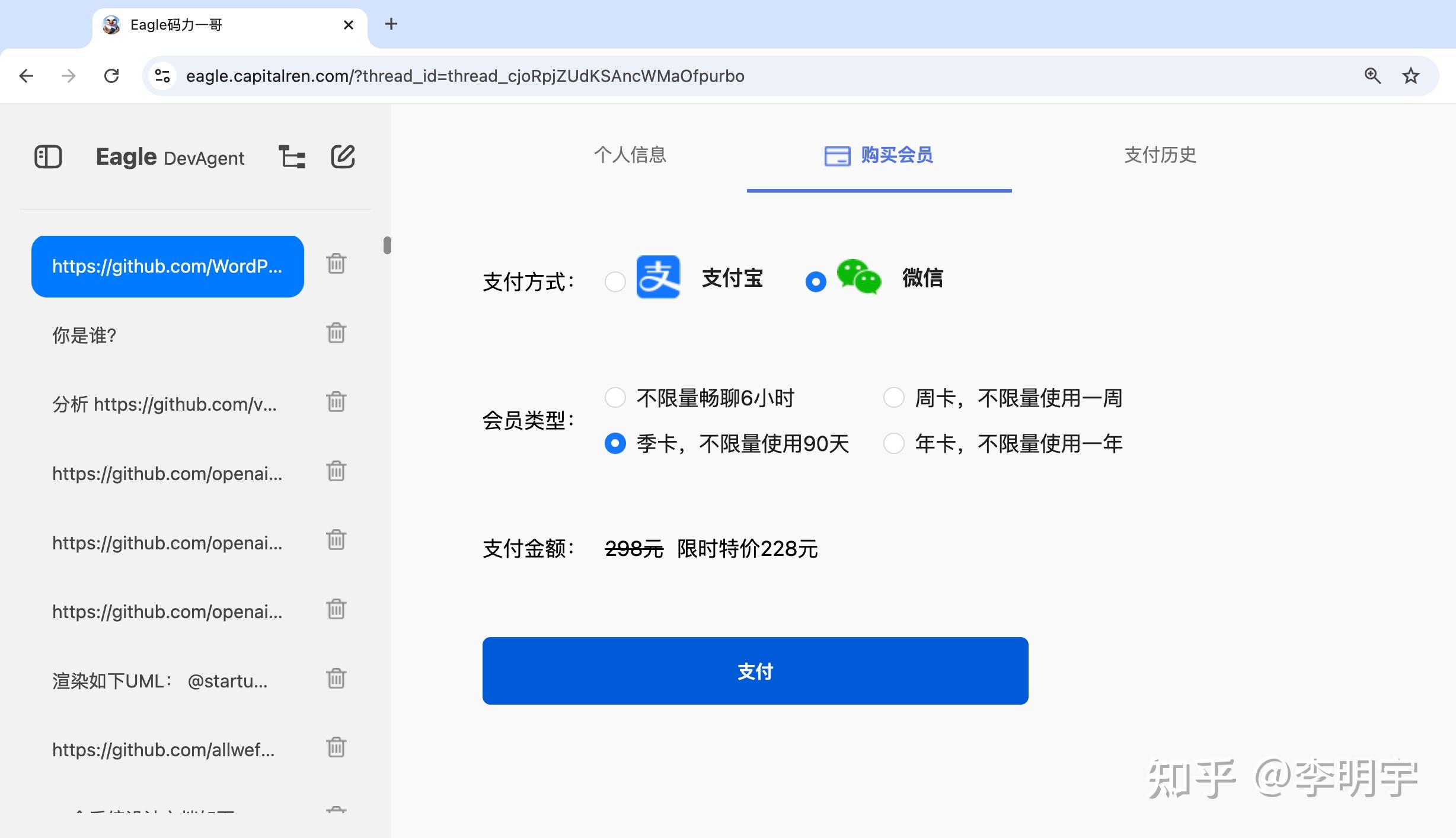The image size is (1456, 838).
Task: Collapse the sidebar panel
Action: pyautogui.click(x=48, y=156)
